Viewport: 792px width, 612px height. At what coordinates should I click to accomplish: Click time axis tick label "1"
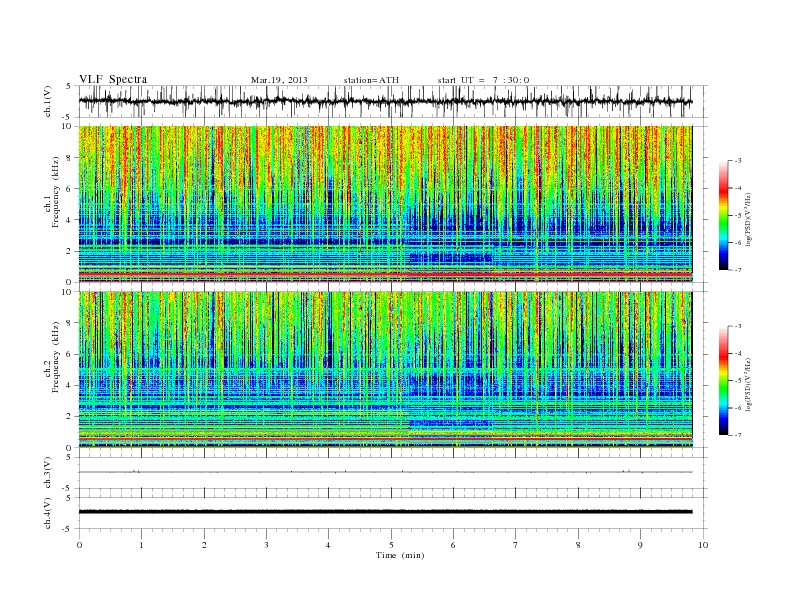pyautogui.click(x=141, y=545)
